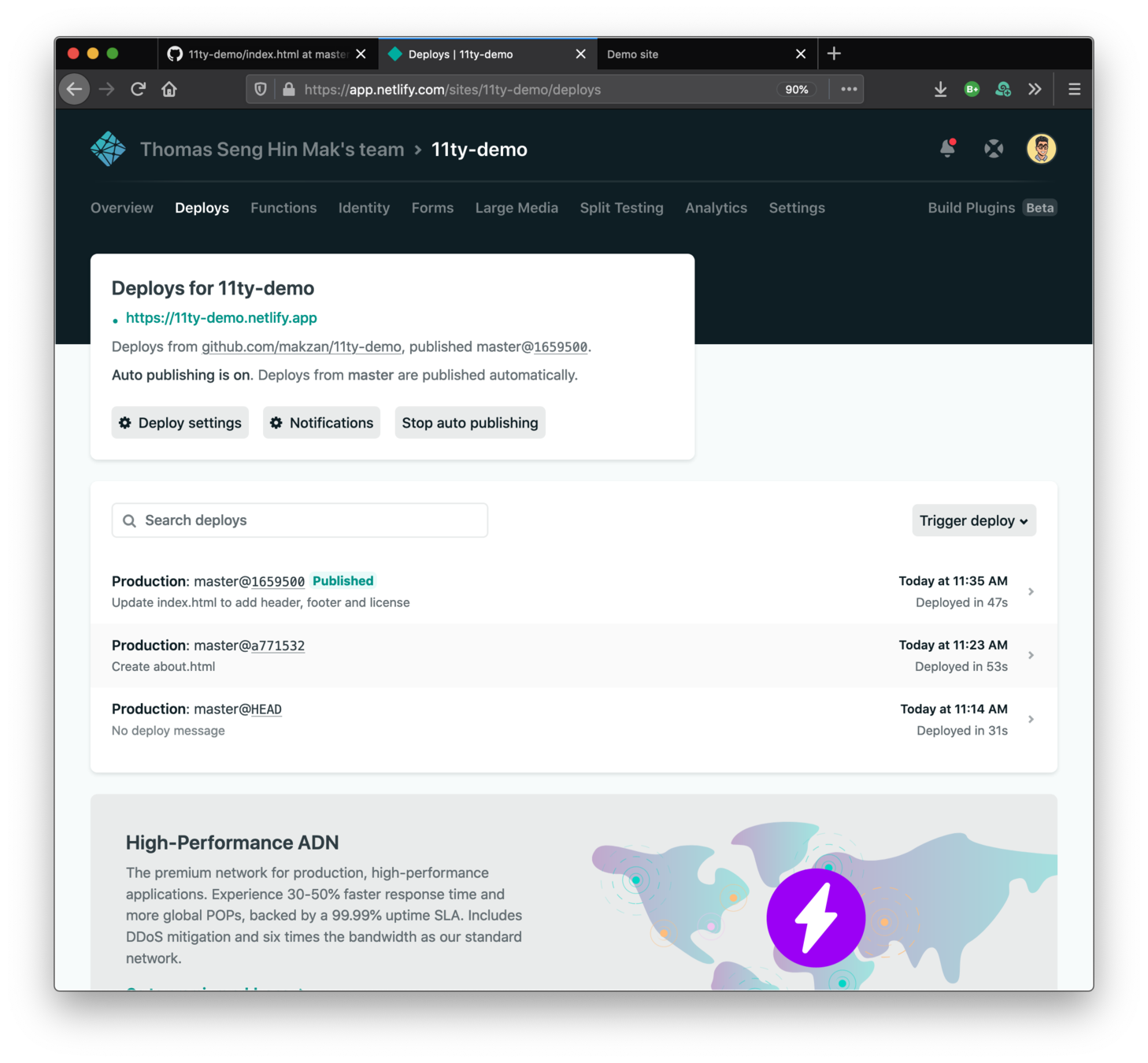Reload the page with refresh icon

(x=138, y=89)
